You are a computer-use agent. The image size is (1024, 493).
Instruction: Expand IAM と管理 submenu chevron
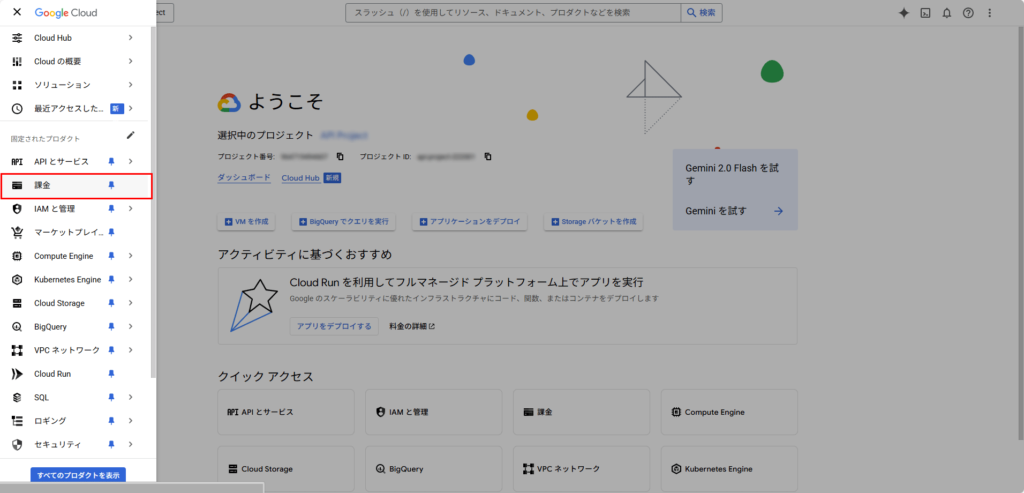point(131,209)
